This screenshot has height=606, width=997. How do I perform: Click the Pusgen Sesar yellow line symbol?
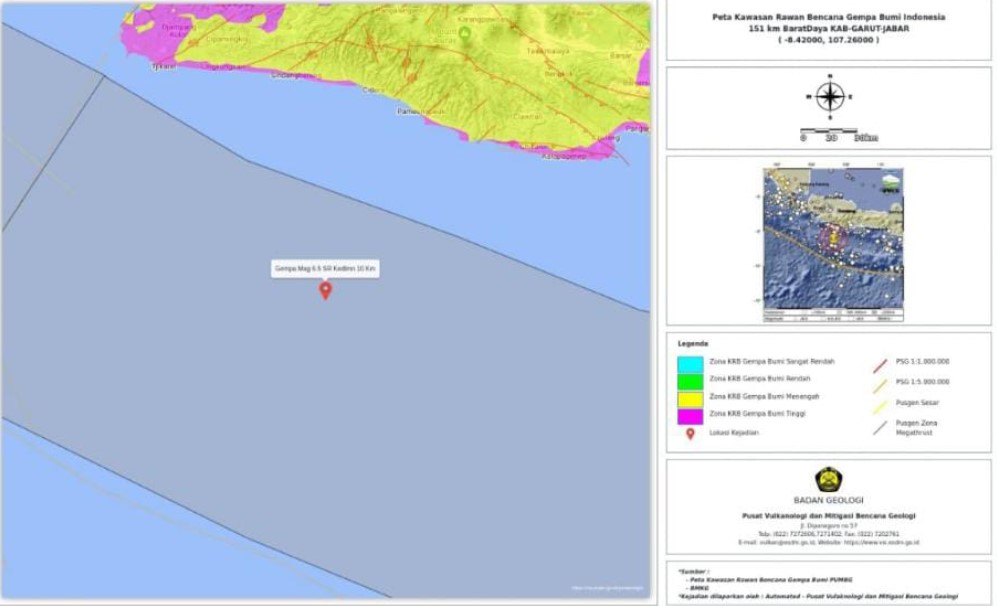[x=880, y=406]
